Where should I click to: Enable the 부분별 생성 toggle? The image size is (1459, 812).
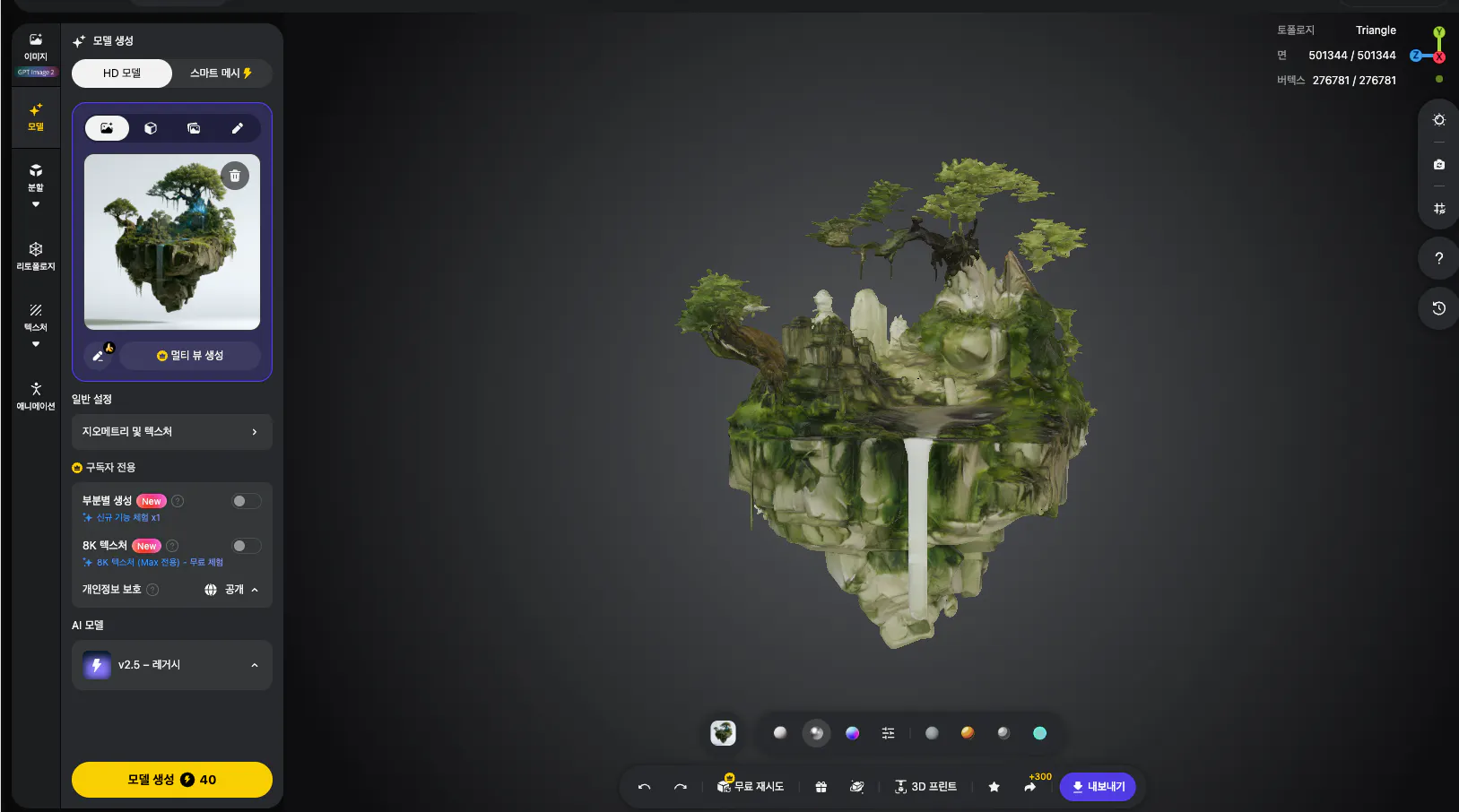pos(247,501)
